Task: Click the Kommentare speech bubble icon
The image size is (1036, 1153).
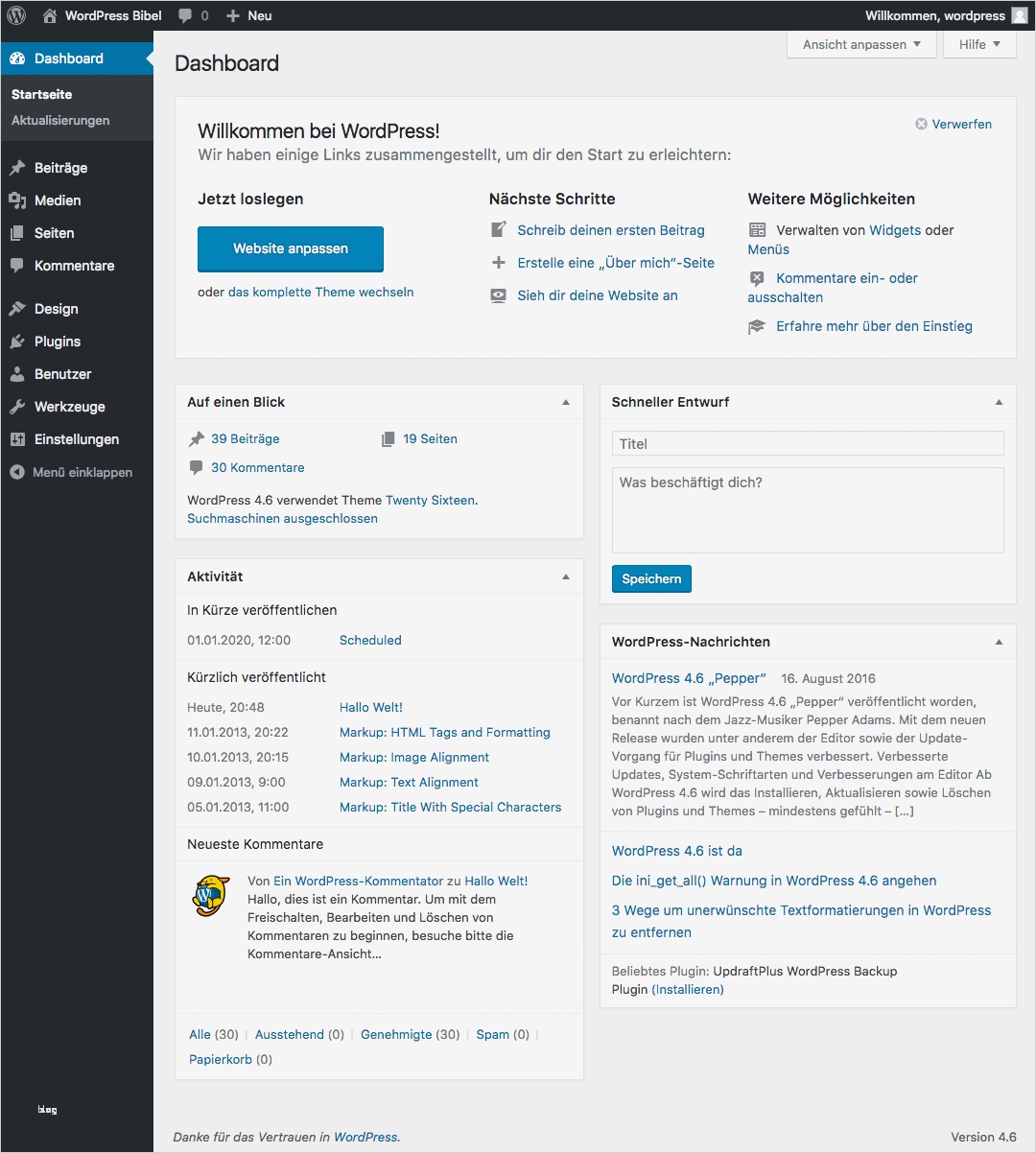Action: pos(17,266)
